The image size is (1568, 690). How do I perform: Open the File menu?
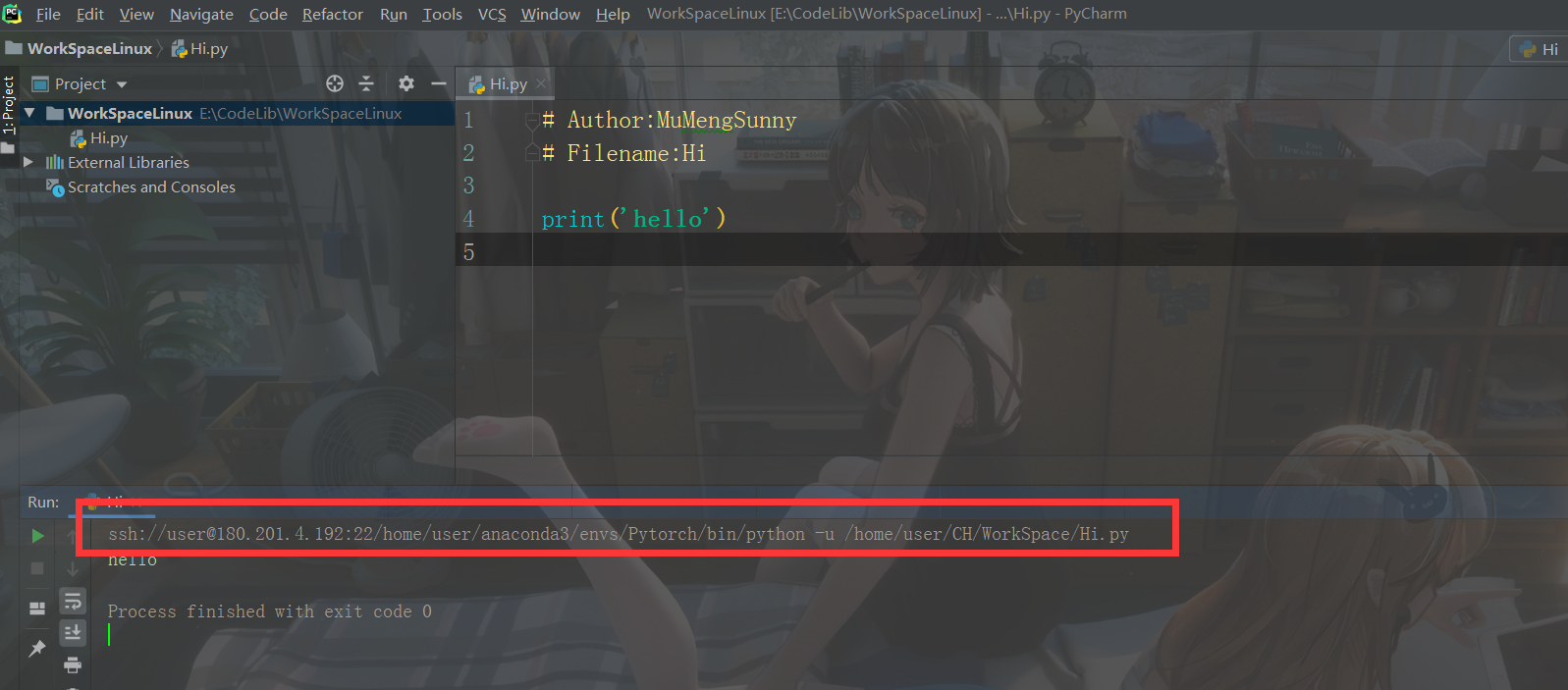48,14
